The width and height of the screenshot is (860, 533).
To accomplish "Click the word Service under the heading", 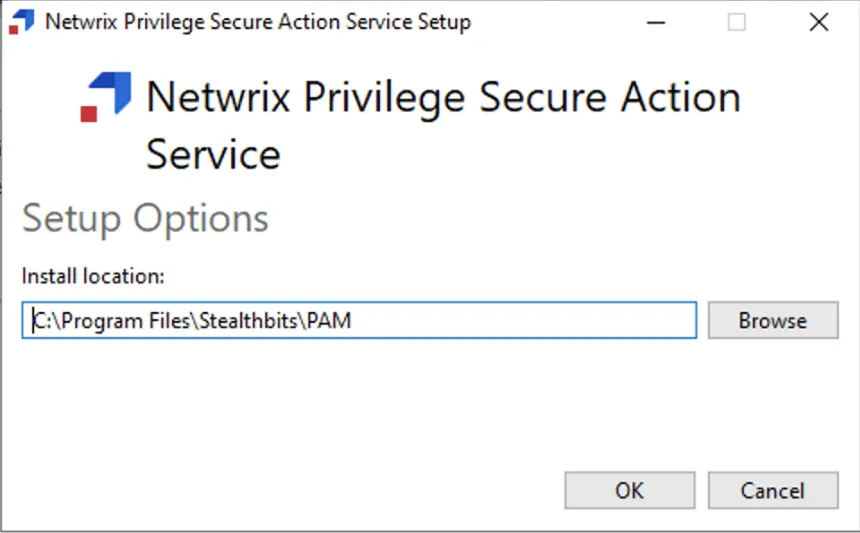I will (213, 155).
